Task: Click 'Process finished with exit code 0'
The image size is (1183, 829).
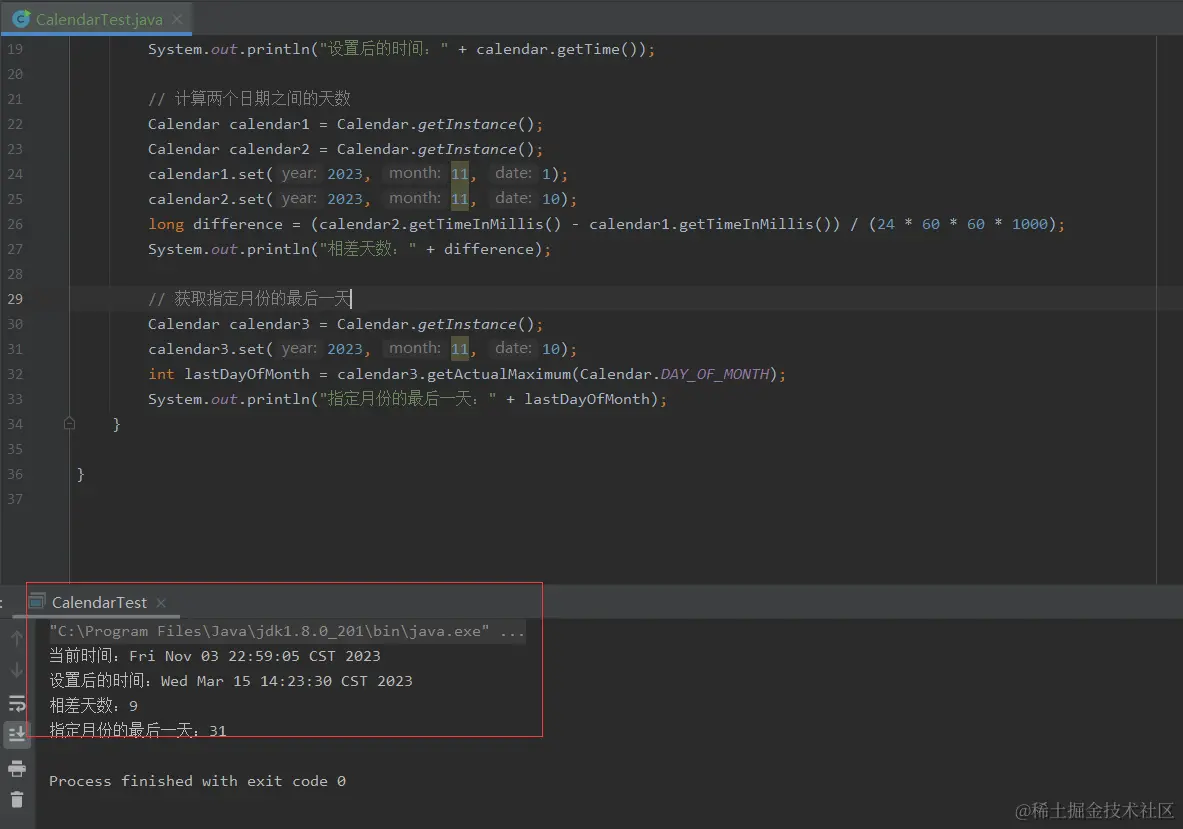Action: pos(197,781)
